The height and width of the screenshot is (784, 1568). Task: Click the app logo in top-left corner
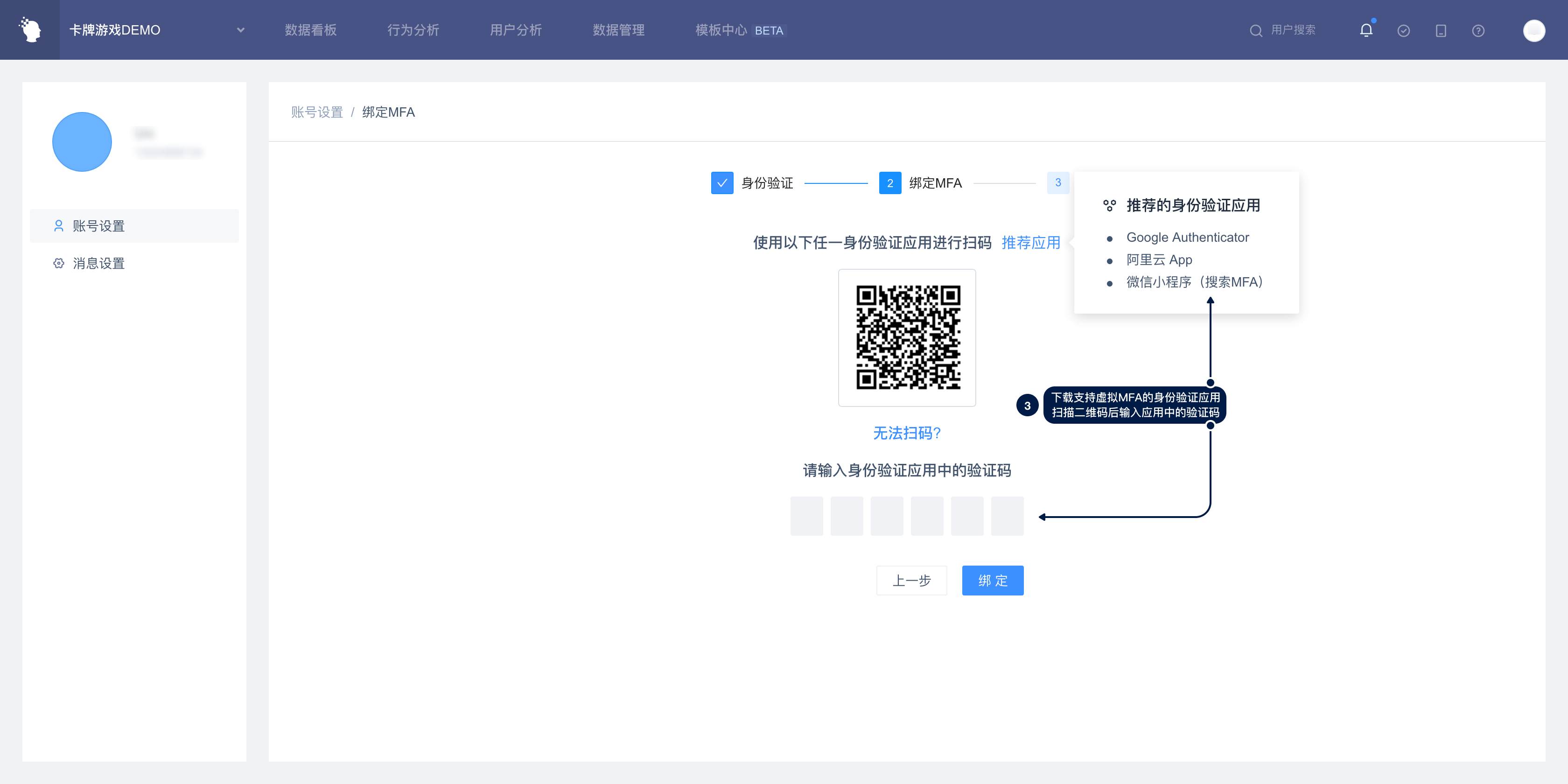click(x=30, y=30)
